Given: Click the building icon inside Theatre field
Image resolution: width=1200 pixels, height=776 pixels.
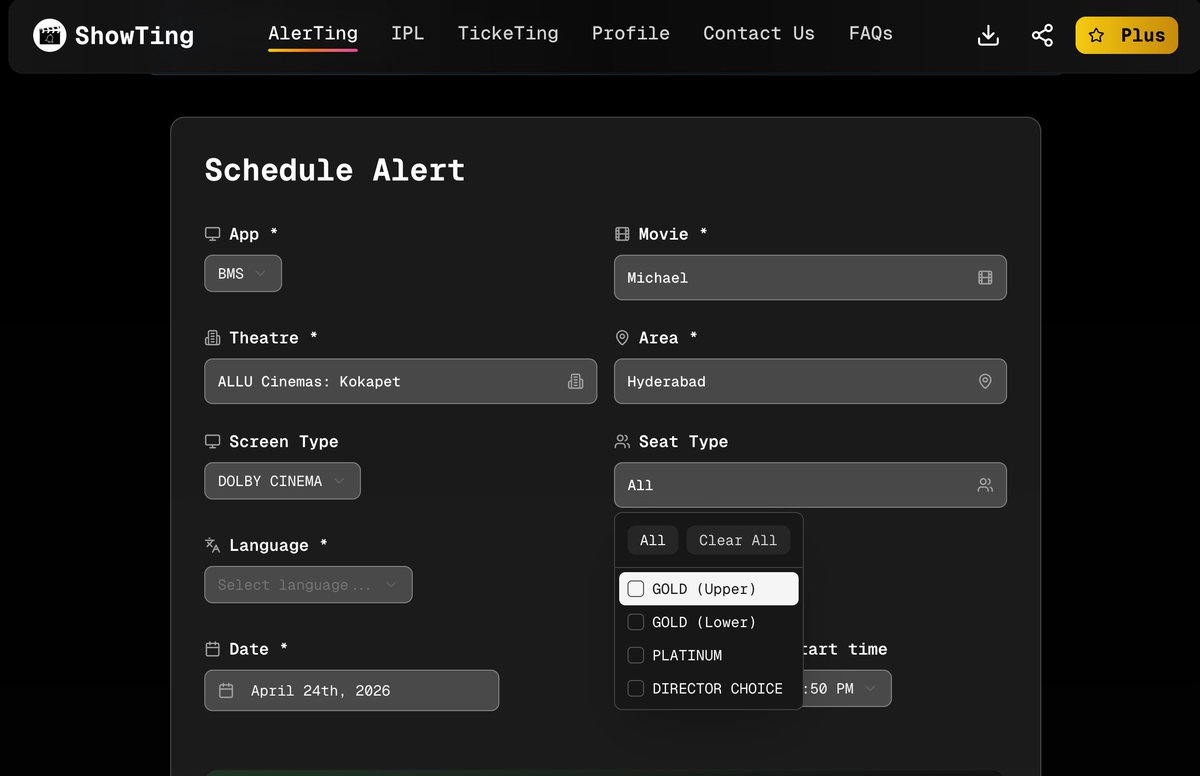Looking at the screenshot, I should click(575, 381).
